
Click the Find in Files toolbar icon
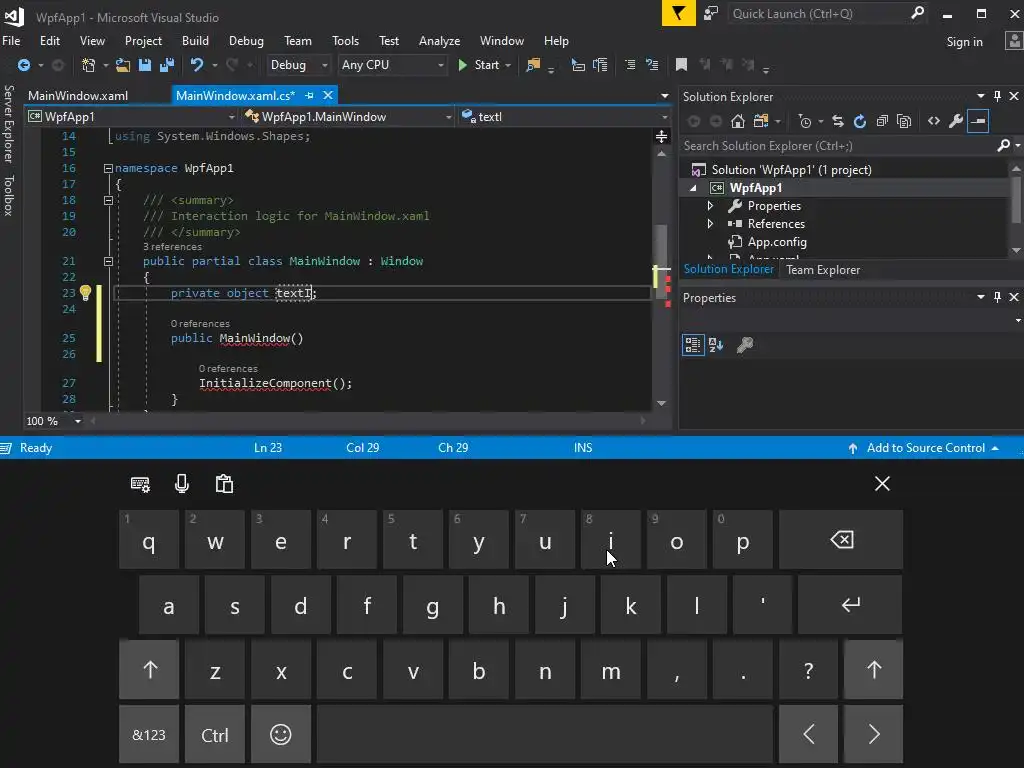[533, 65]
